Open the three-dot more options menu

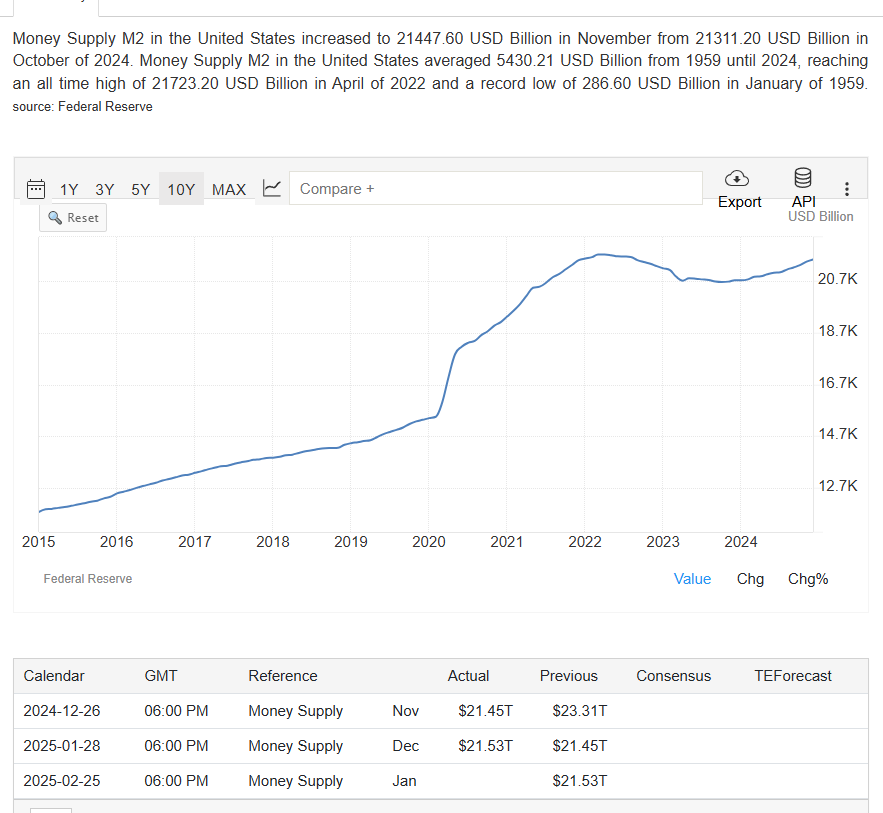(847, 189)
